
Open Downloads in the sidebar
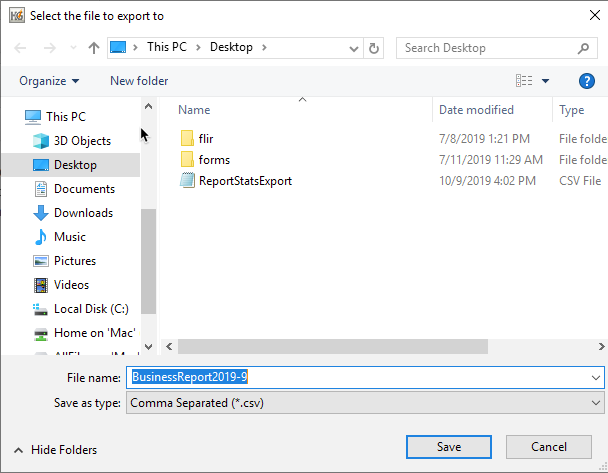73,213
